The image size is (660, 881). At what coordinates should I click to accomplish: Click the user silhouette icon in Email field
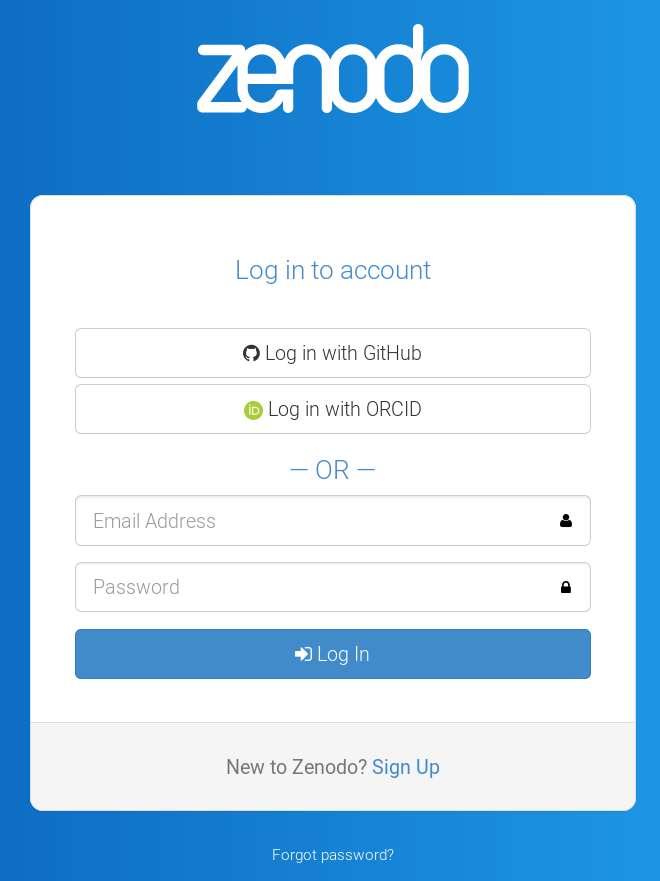click(566, 521)
